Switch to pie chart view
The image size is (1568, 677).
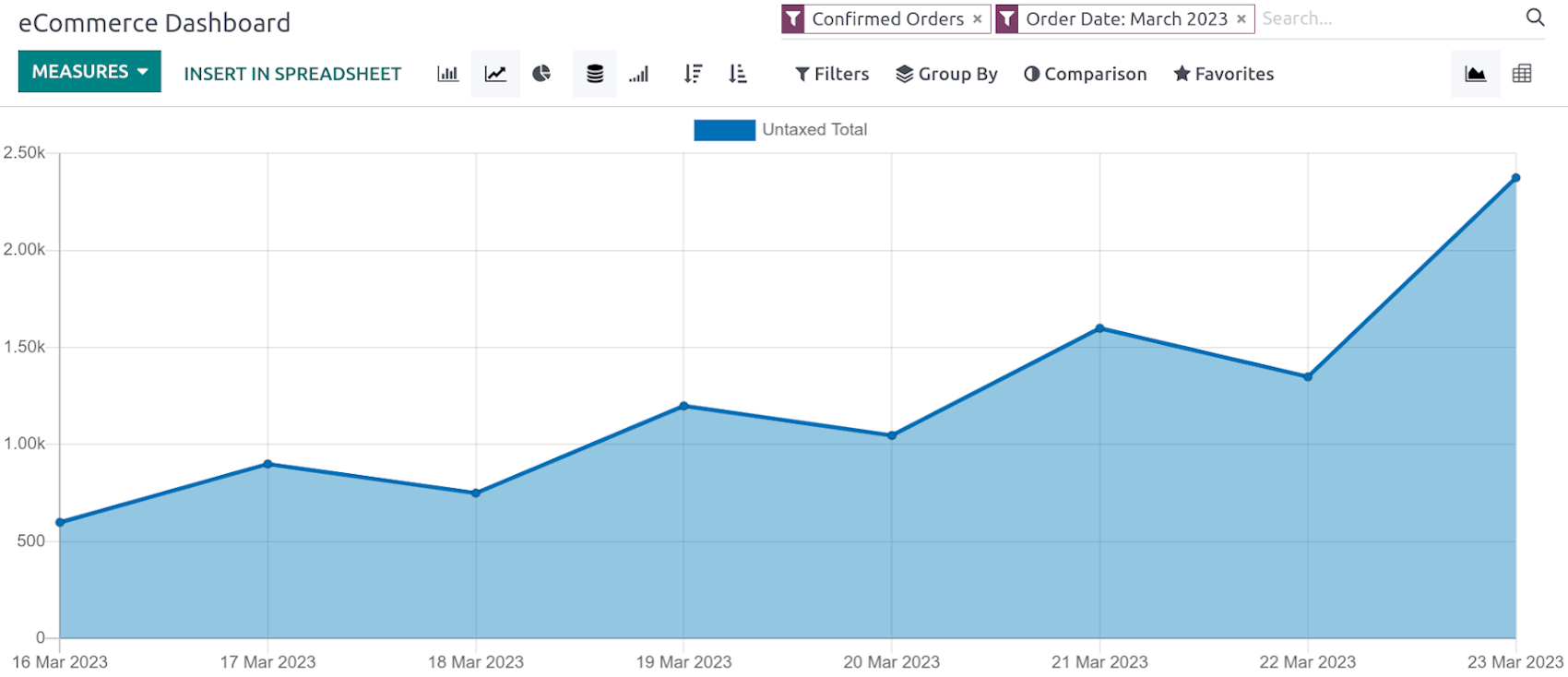pos(541,74)
